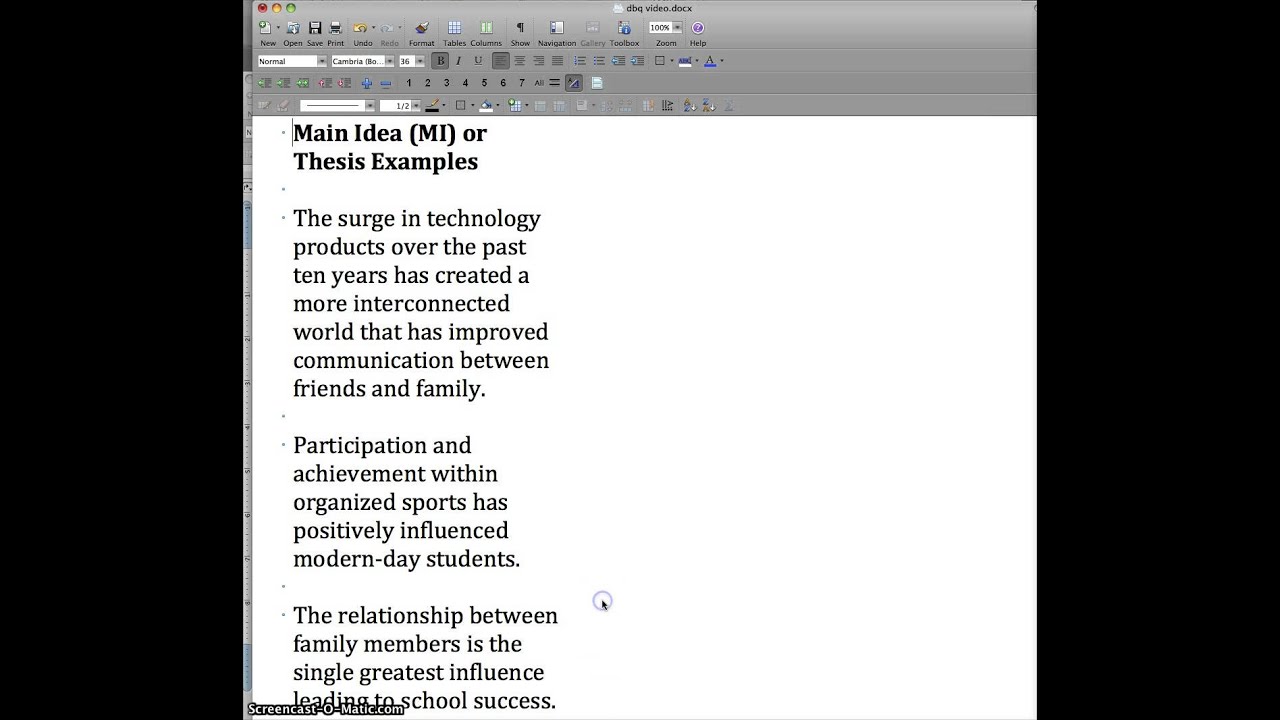This screenshot has width=1280, height=720.
Task: Show outline Level 1 only
Action: click(x=409, y=83)
